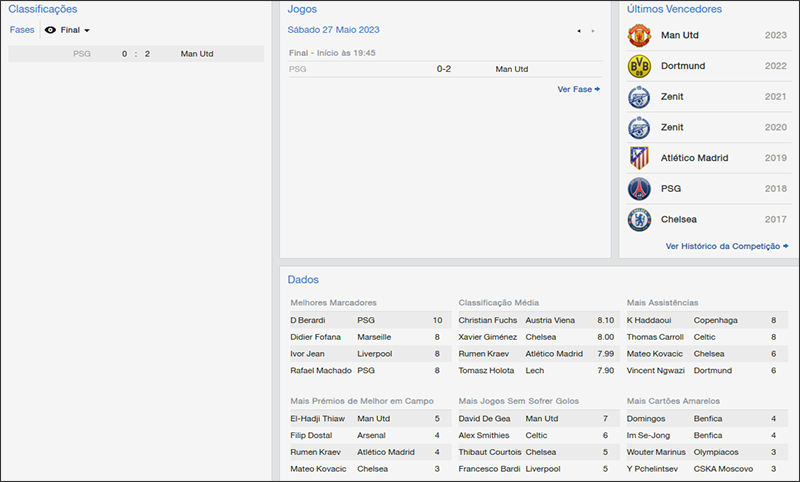
Task: Open Ver Histórico da Competição link
Action: coord(726,246)
